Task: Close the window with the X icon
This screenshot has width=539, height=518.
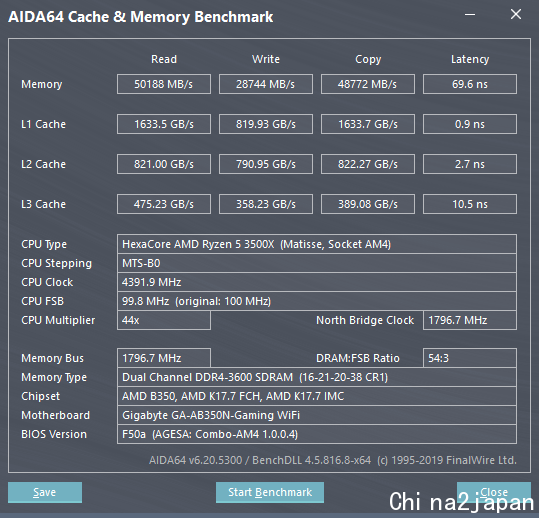Action: point(516,14)
